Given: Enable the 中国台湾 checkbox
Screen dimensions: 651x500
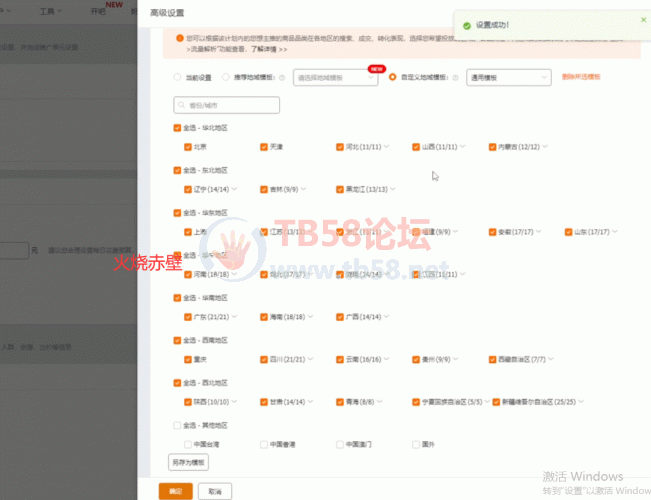Looking at the screenshot, I should point(187,443).
